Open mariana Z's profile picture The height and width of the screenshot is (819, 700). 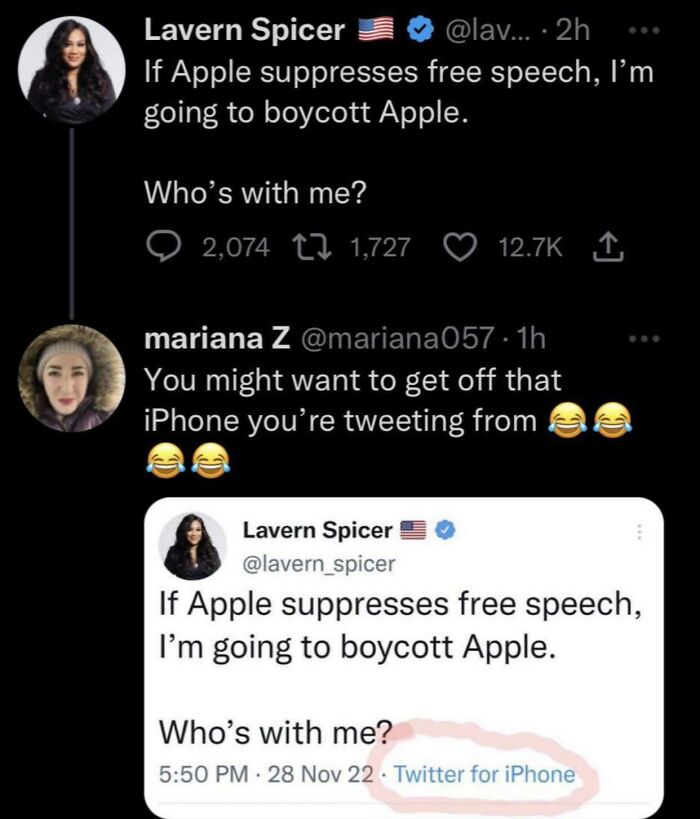pyautogui.click(x=68, y=380)
